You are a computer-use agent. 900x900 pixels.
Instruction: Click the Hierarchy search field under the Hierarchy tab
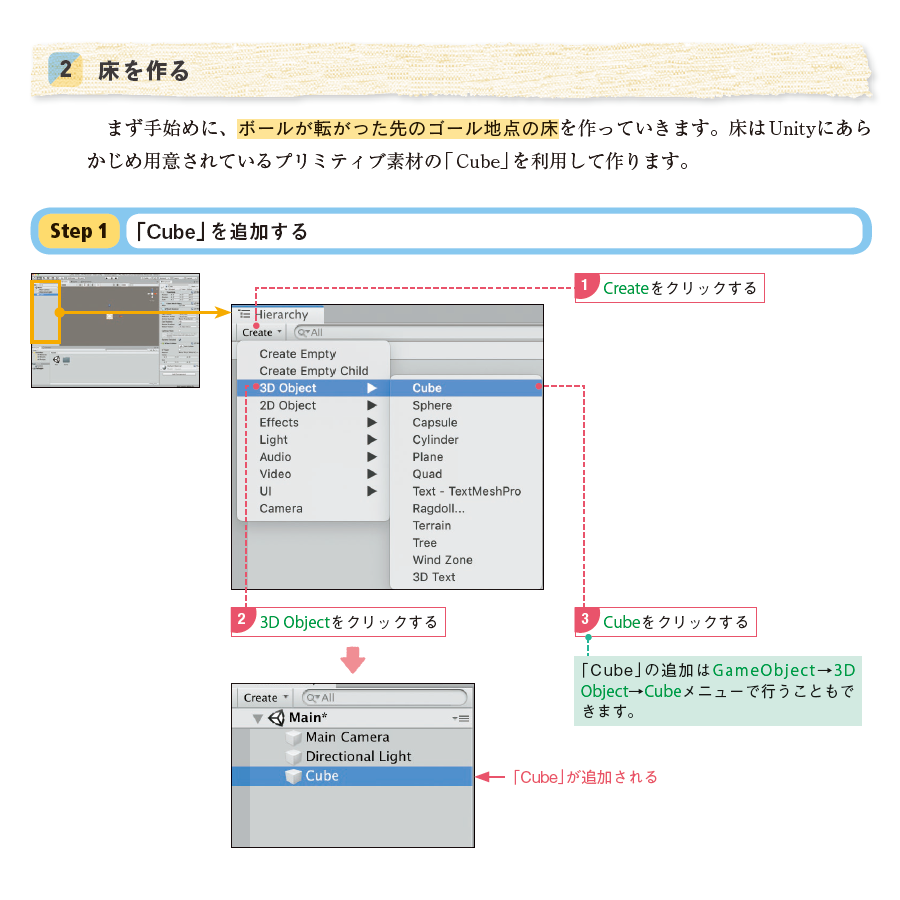click(x=418, y=332)
